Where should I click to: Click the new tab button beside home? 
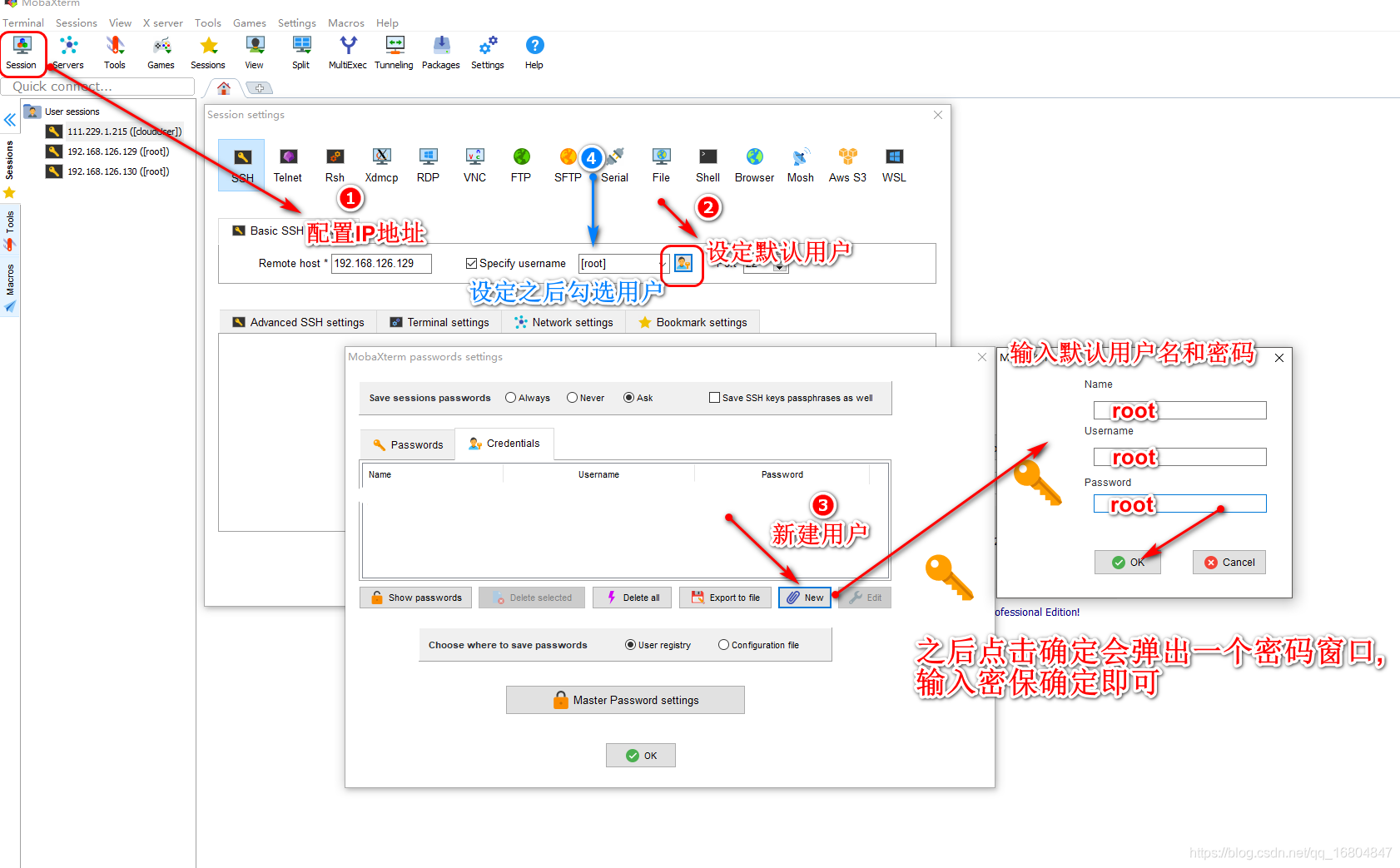259,88
